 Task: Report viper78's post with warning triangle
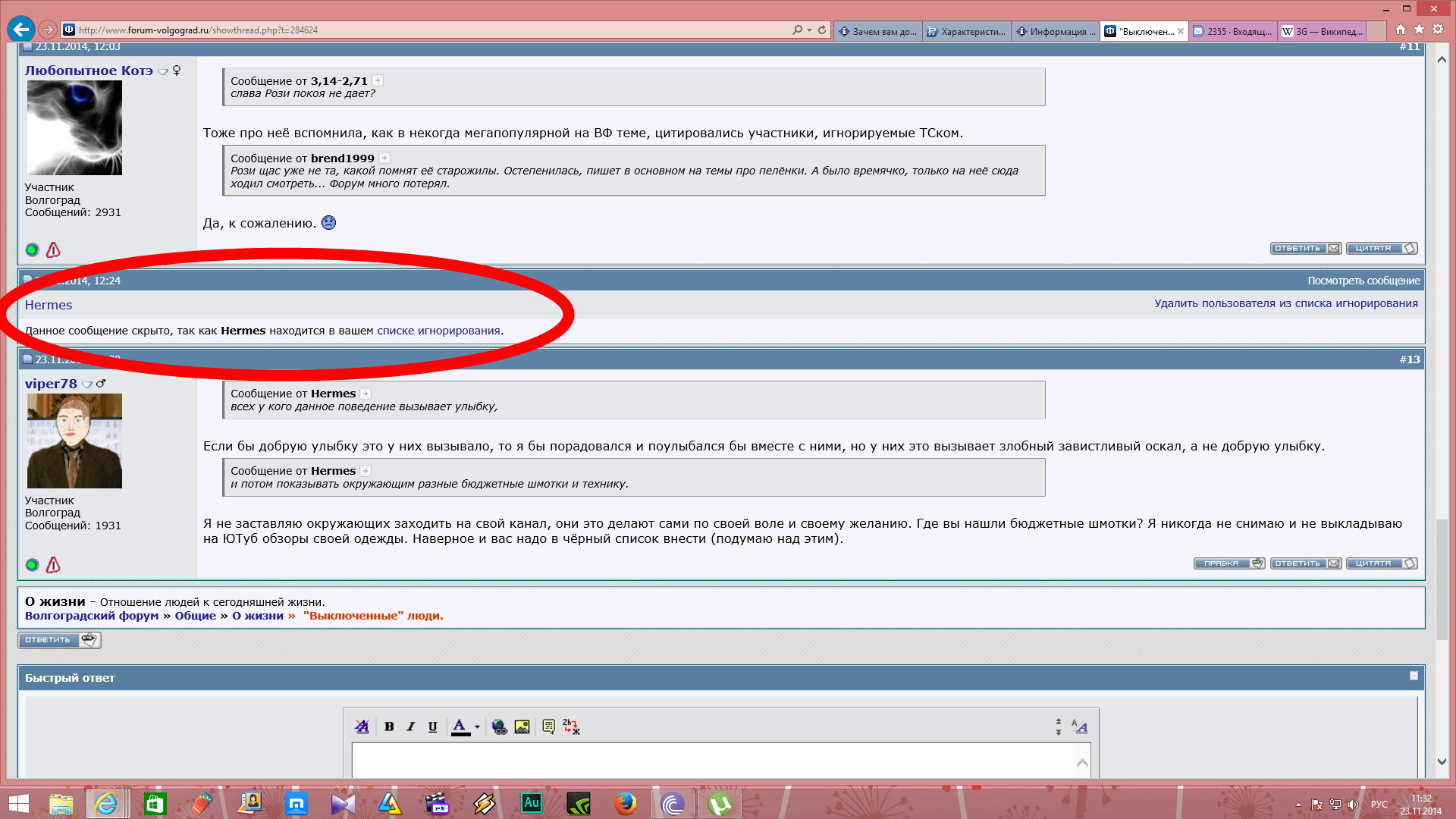pyautogui.click(x=53, y=565)
